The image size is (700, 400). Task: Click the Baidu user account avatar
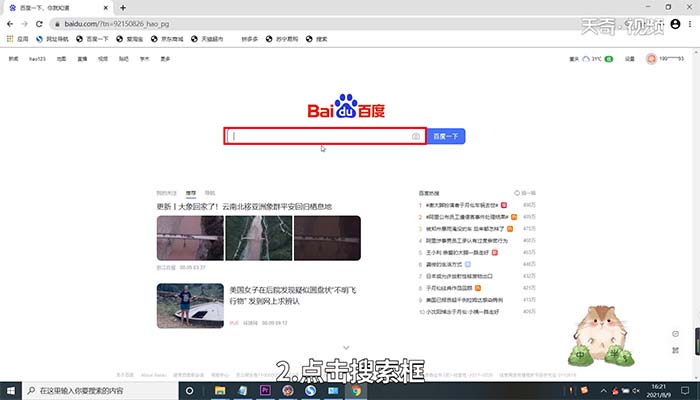point(651,58)
